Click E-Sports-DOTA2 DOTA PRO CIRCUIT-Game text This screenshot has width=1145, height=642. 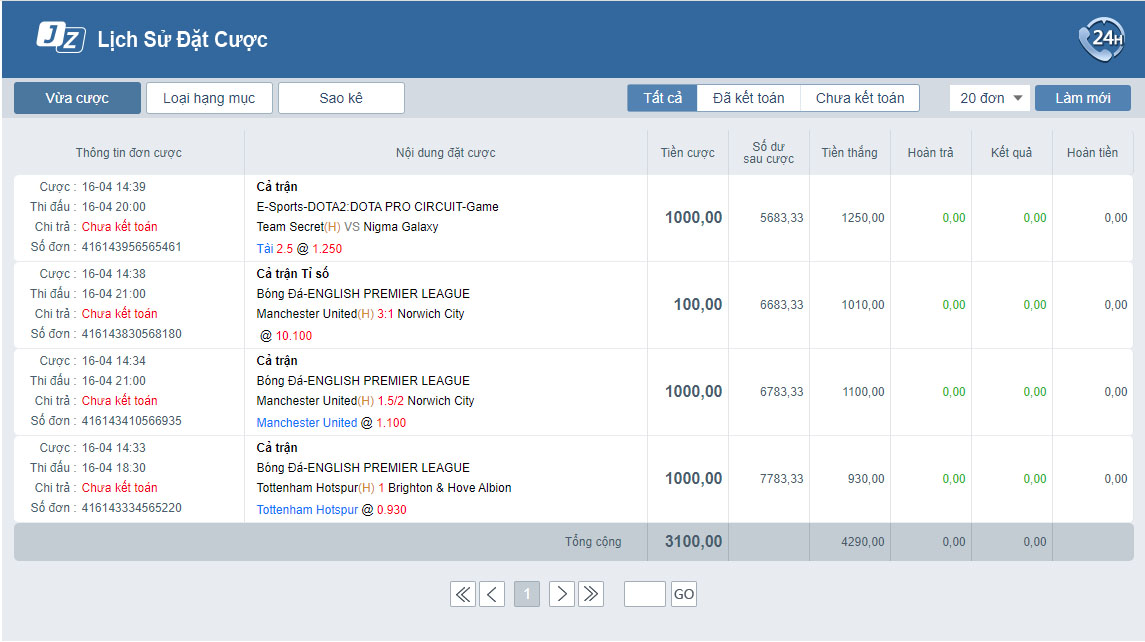[378, 207]
